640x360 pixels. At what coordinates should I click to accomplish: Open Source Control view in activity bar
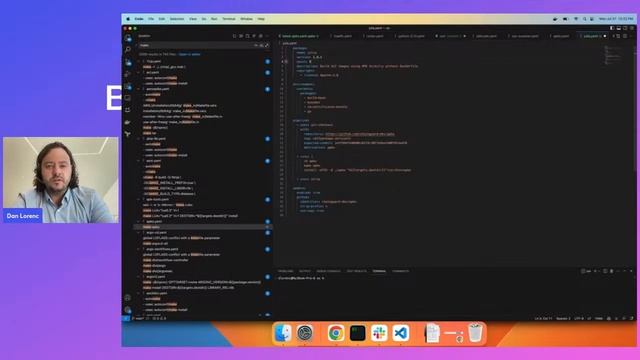click(x=128, y=62)
